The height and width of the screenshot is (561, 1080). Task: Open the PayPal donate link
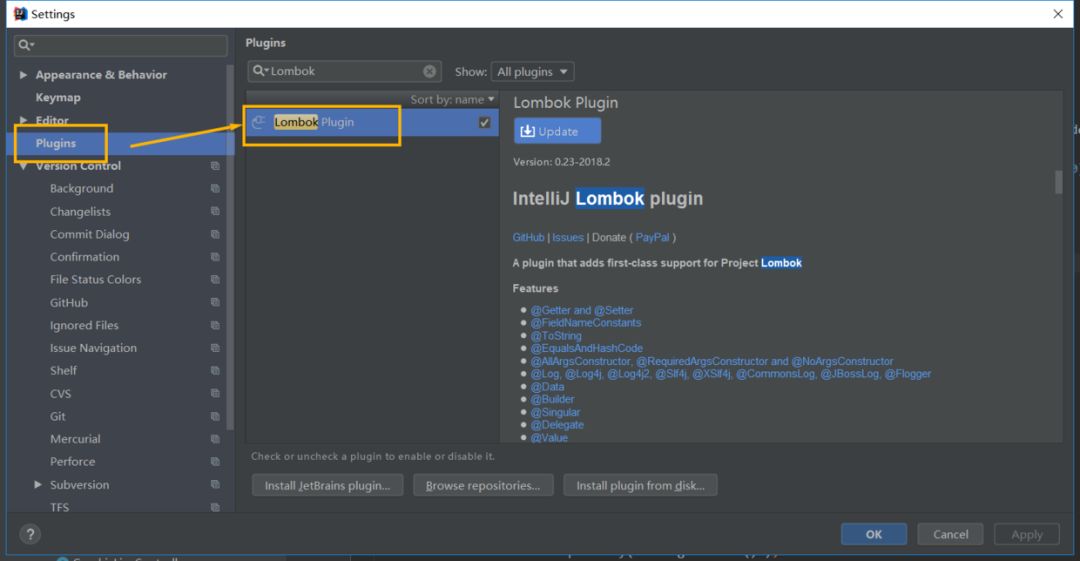click(x=652, y=237)
